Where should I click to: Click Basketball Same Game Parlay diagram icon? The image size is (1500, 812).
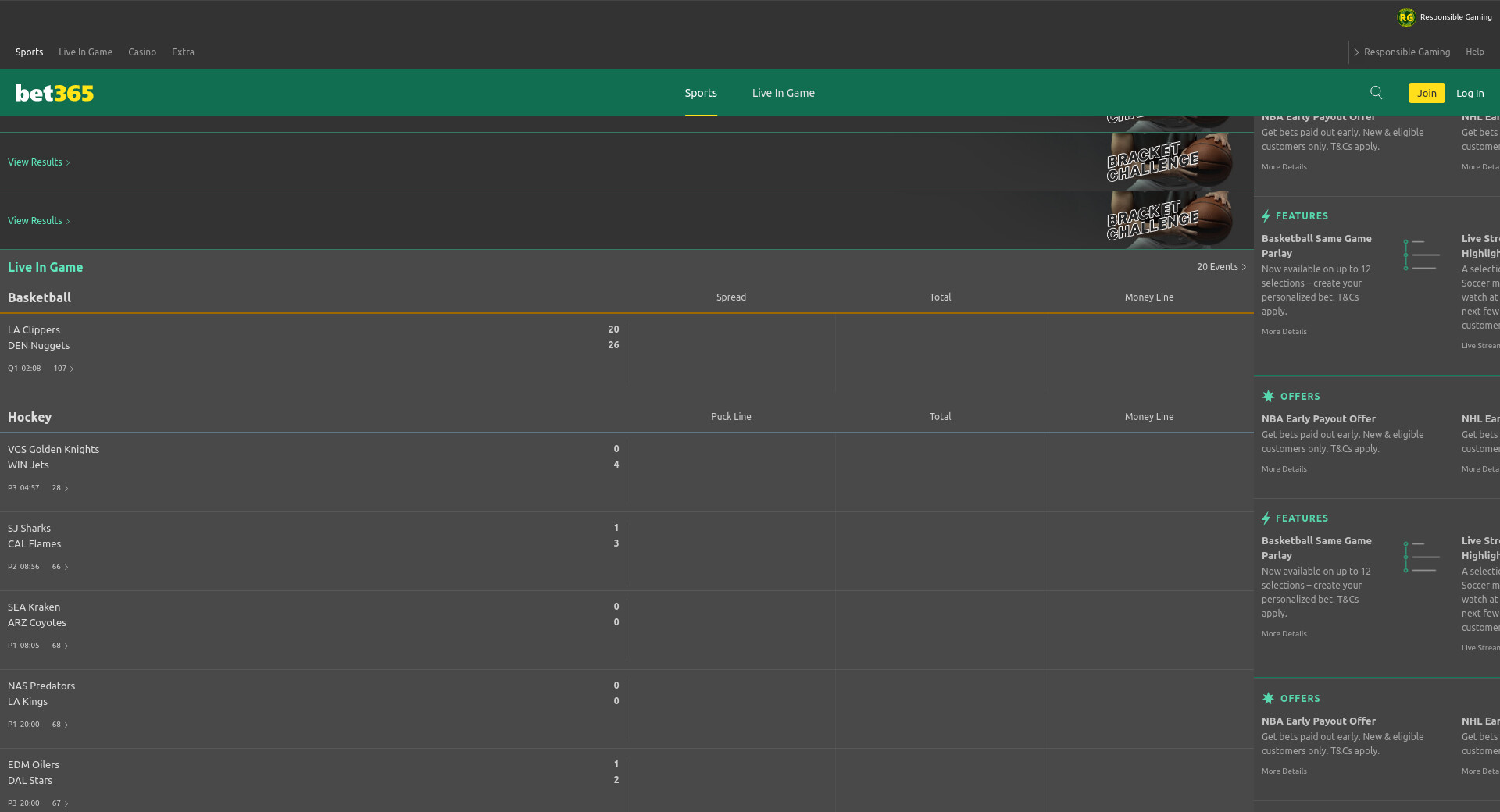pos(1421,255)
